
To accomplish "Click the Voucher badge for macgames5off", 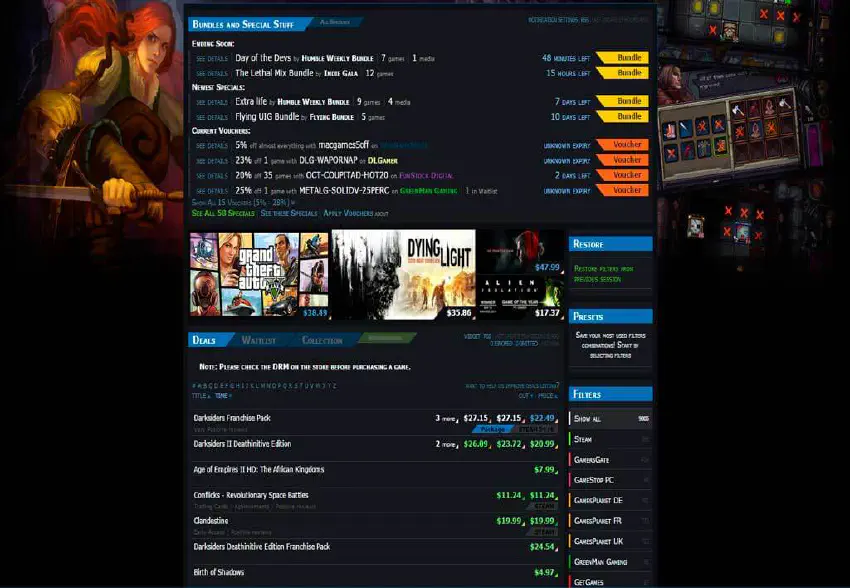I will pyautogui.click(x=623, y=145).
